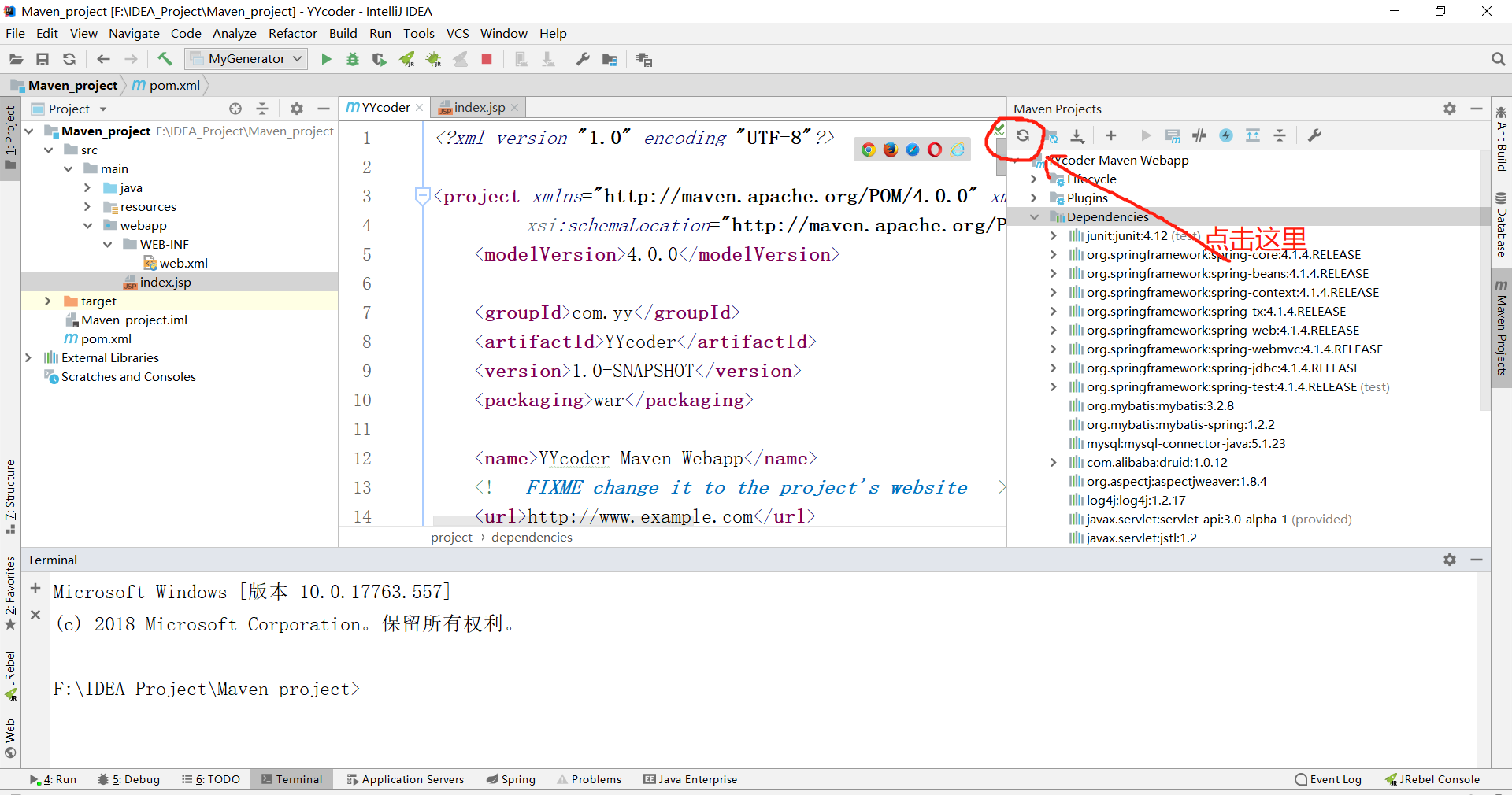
Task: Expand com.alibaba:druid:1.0.12 dependency
Action: click(1054, 462)
